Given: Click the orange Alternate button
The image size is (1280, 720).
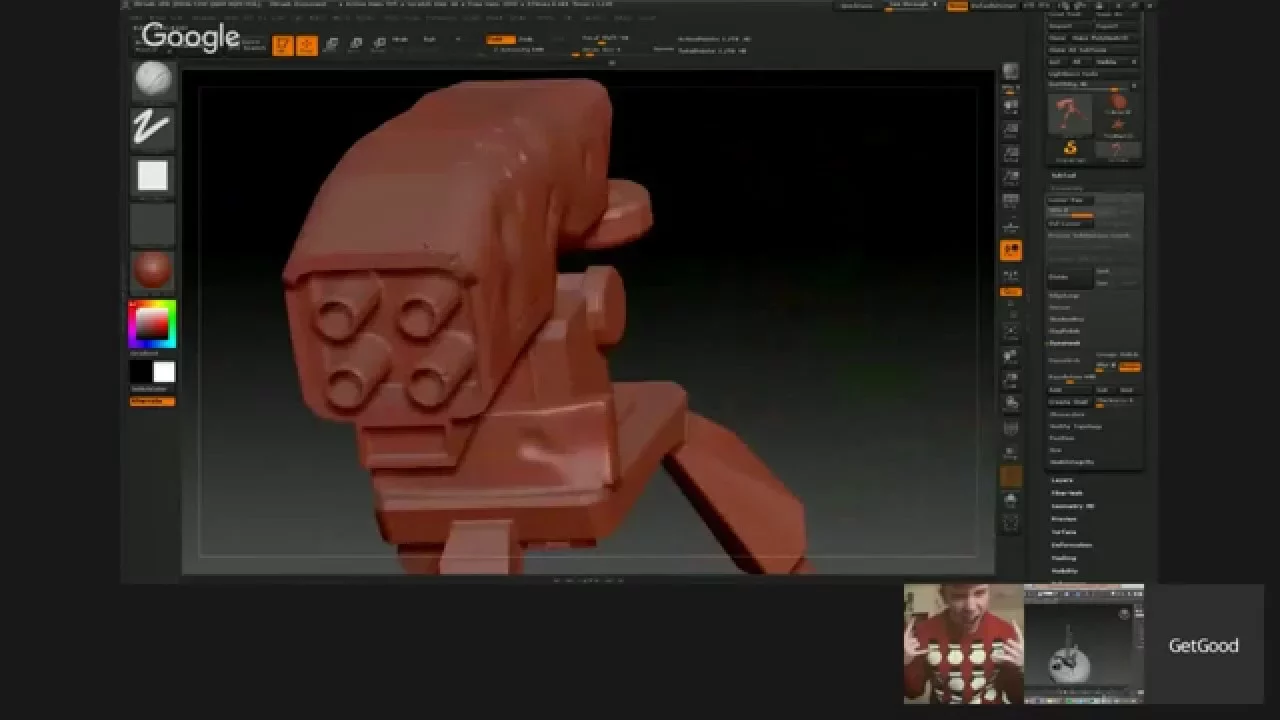Looking at the screenshot, I should (x=152, y=401).
